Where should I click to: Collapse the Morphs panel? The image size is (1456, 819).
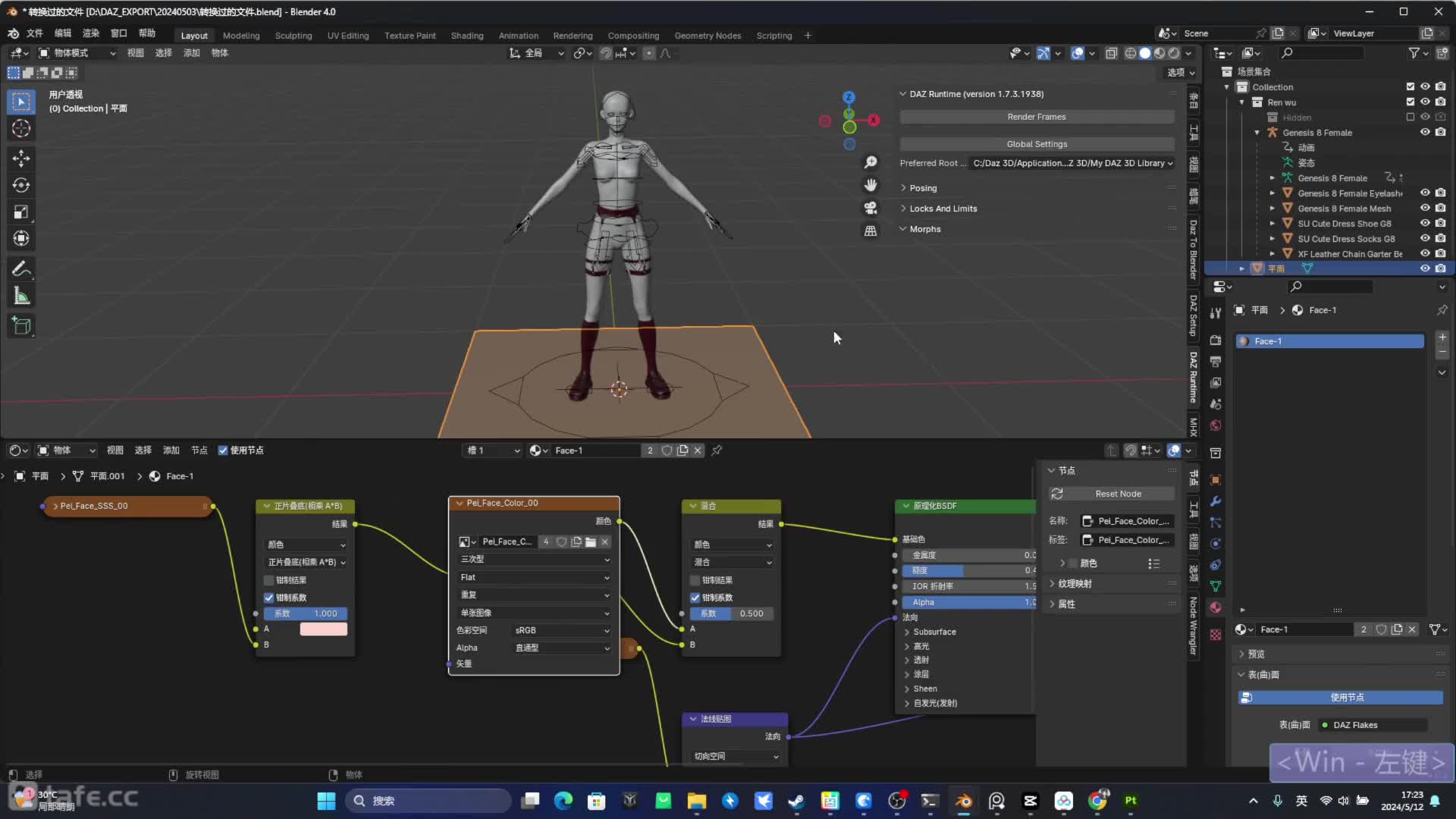[924, 229]
